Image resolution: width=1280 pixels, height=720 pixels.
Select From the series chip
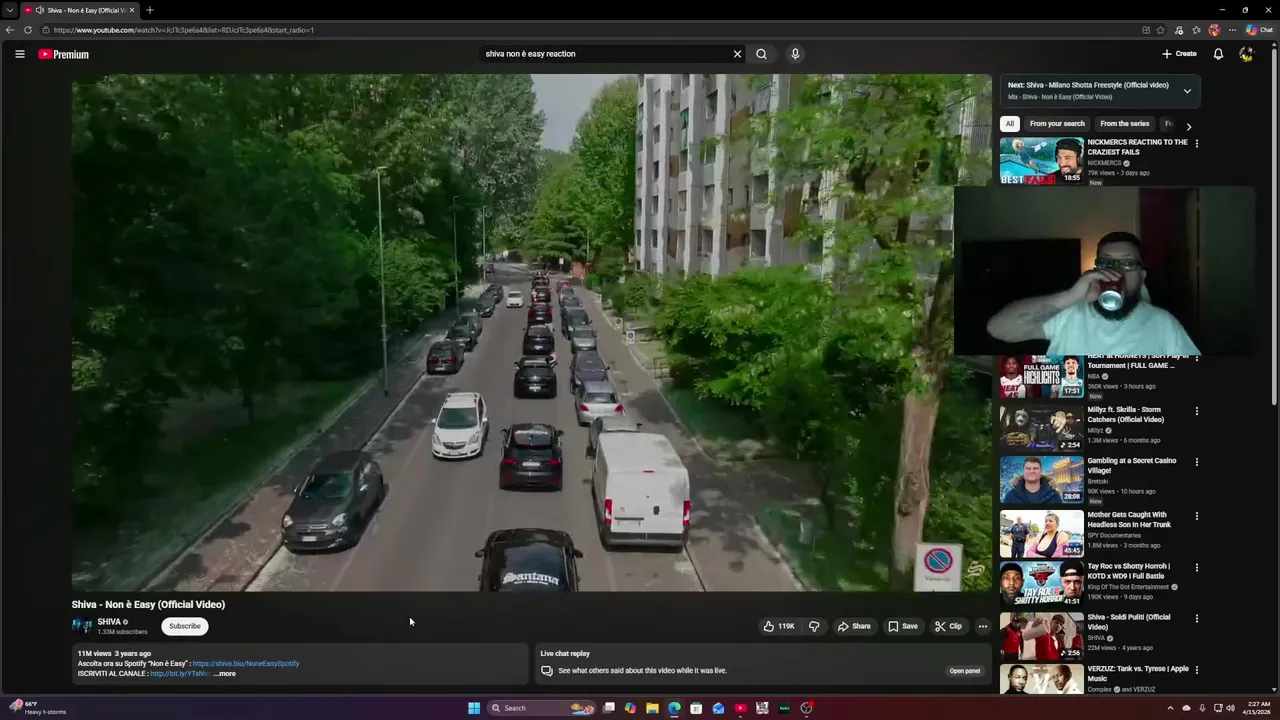point(1124,124)
